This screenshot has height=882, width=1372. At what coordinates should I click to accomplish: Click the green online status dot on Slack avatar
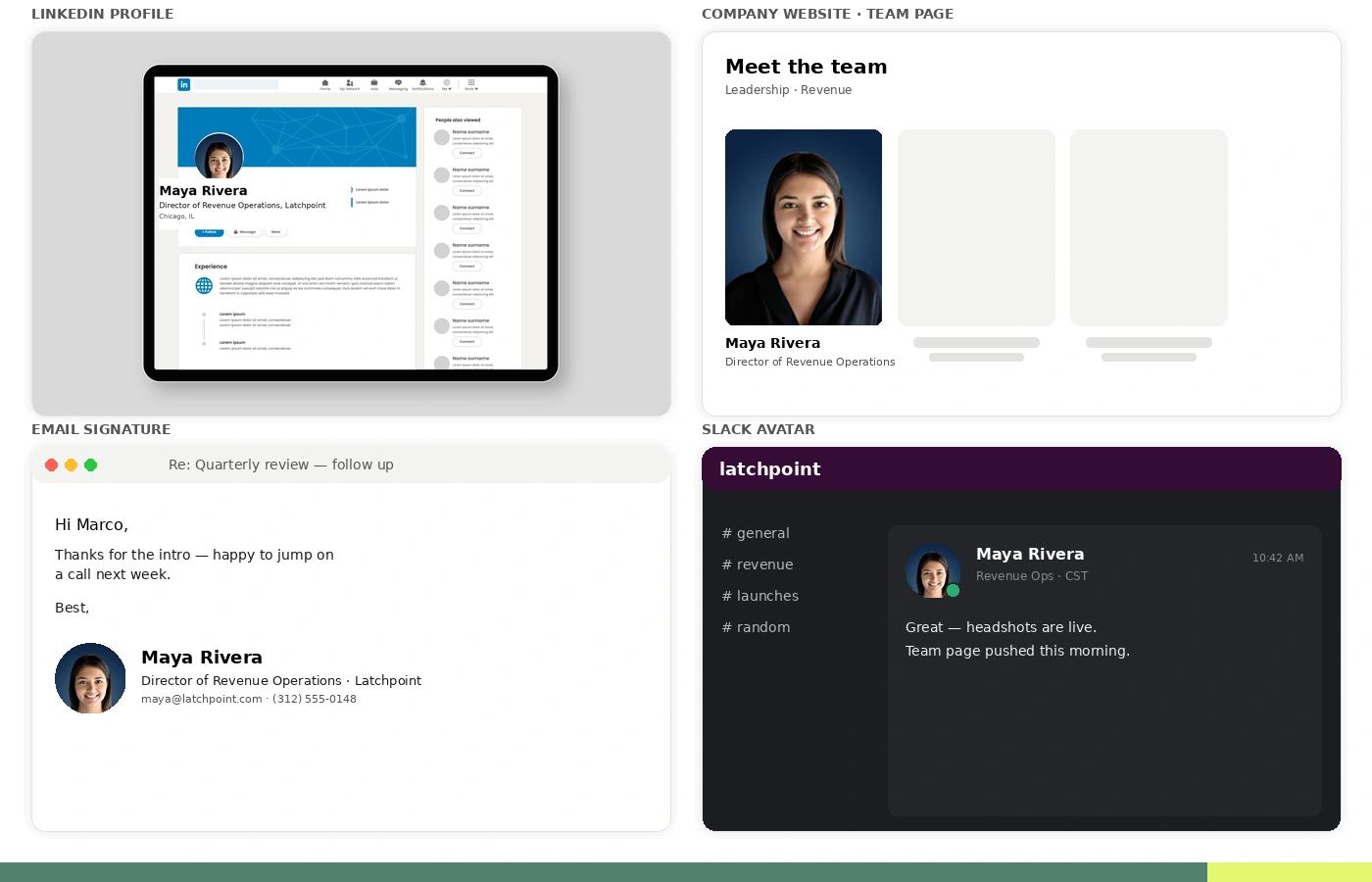[953, 590]
